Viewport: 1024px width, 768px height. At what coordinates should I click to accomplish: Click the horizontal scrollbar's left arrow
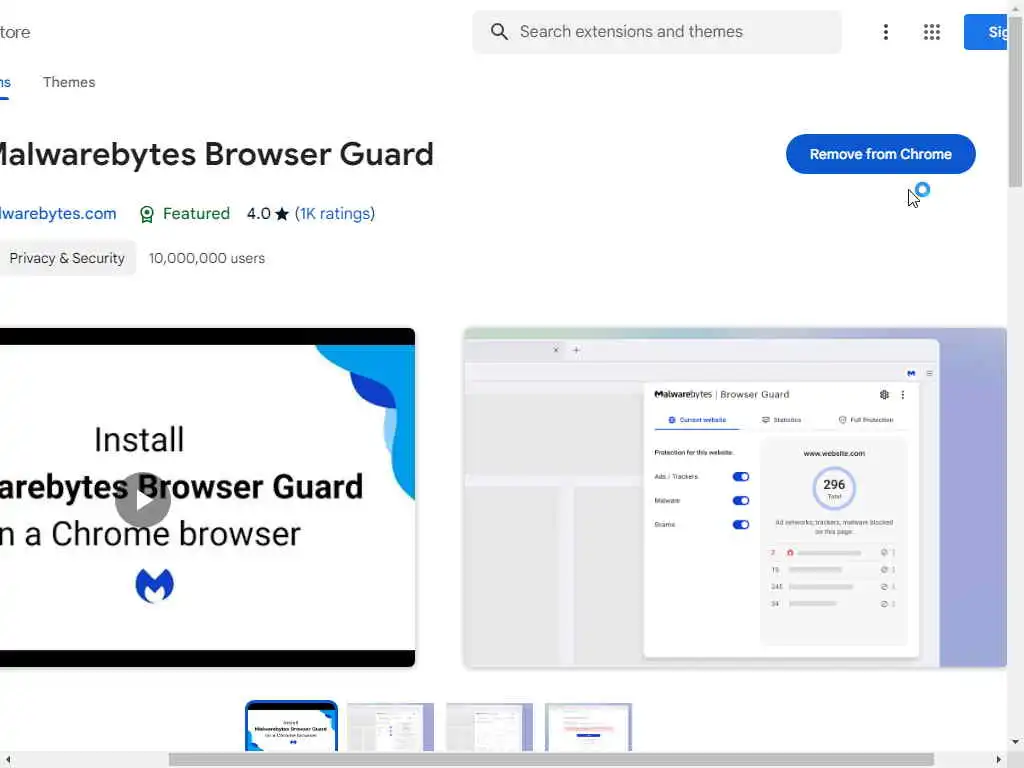[7, 760]
